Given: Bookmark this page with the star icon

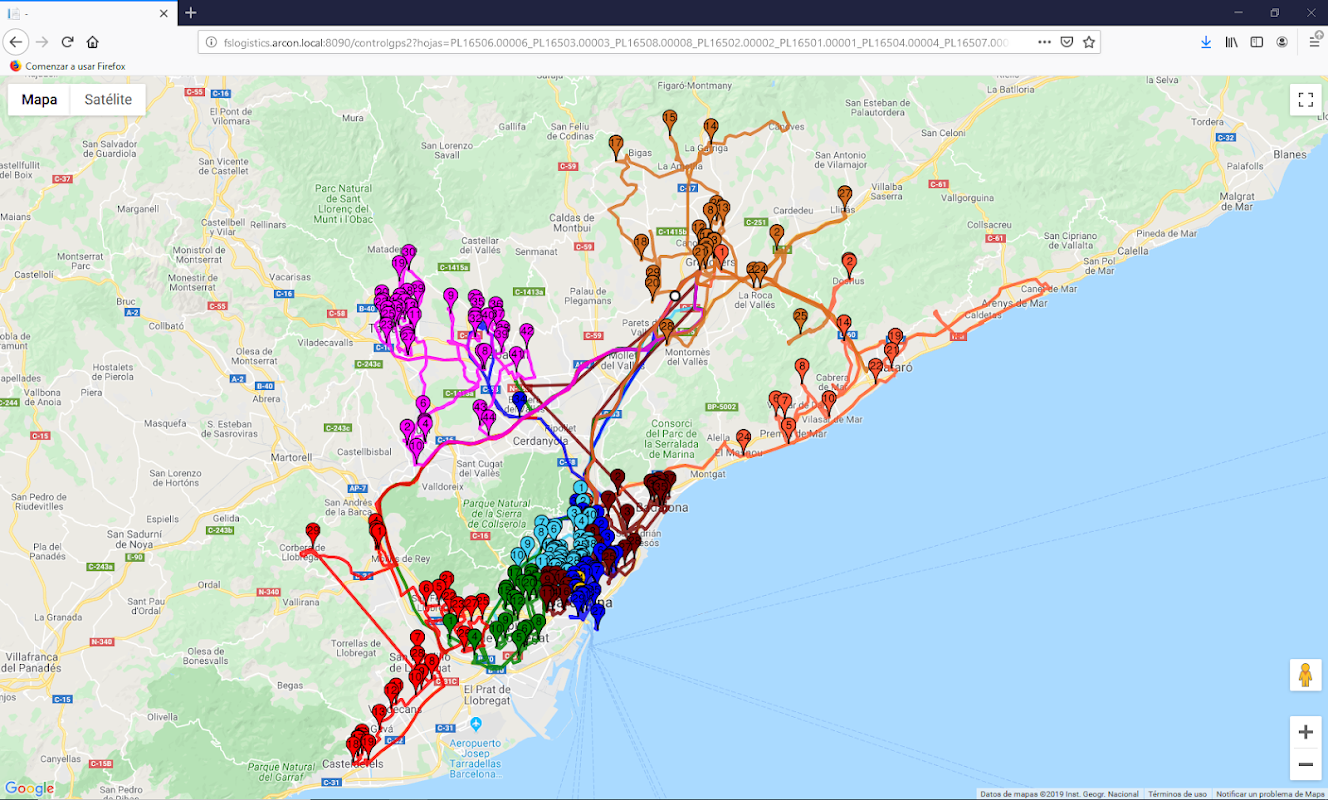Looking at the screenshot, I should [x=1089, y=42].
